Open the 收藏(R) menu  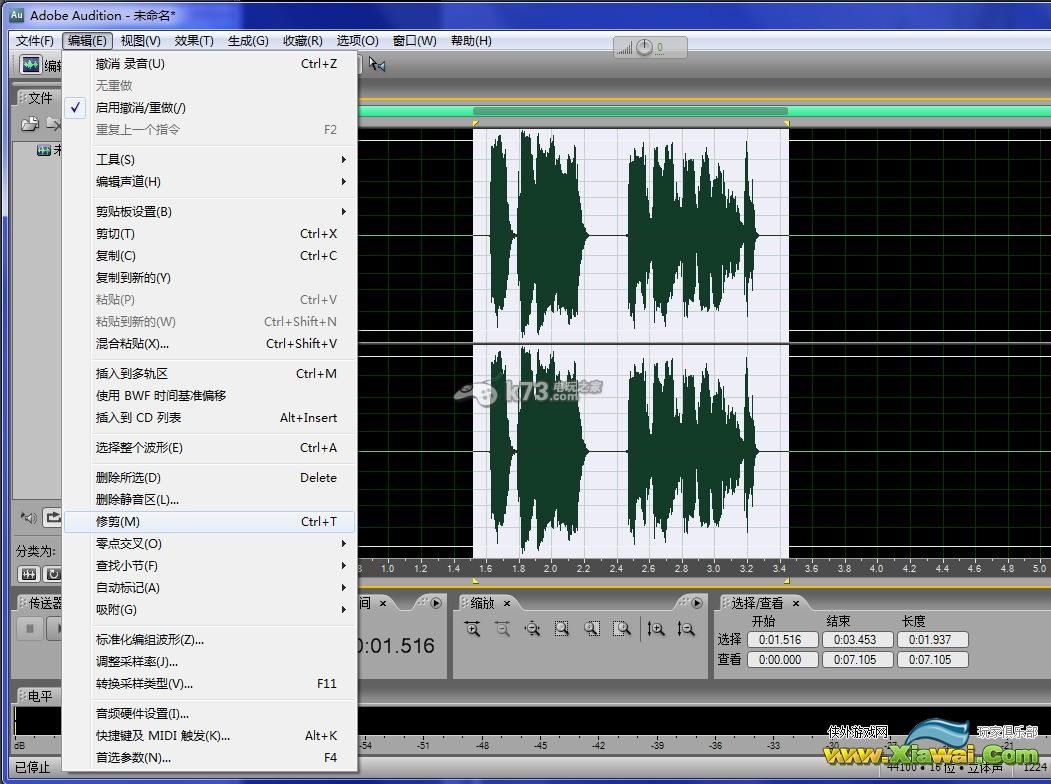(x=302, y=41)
